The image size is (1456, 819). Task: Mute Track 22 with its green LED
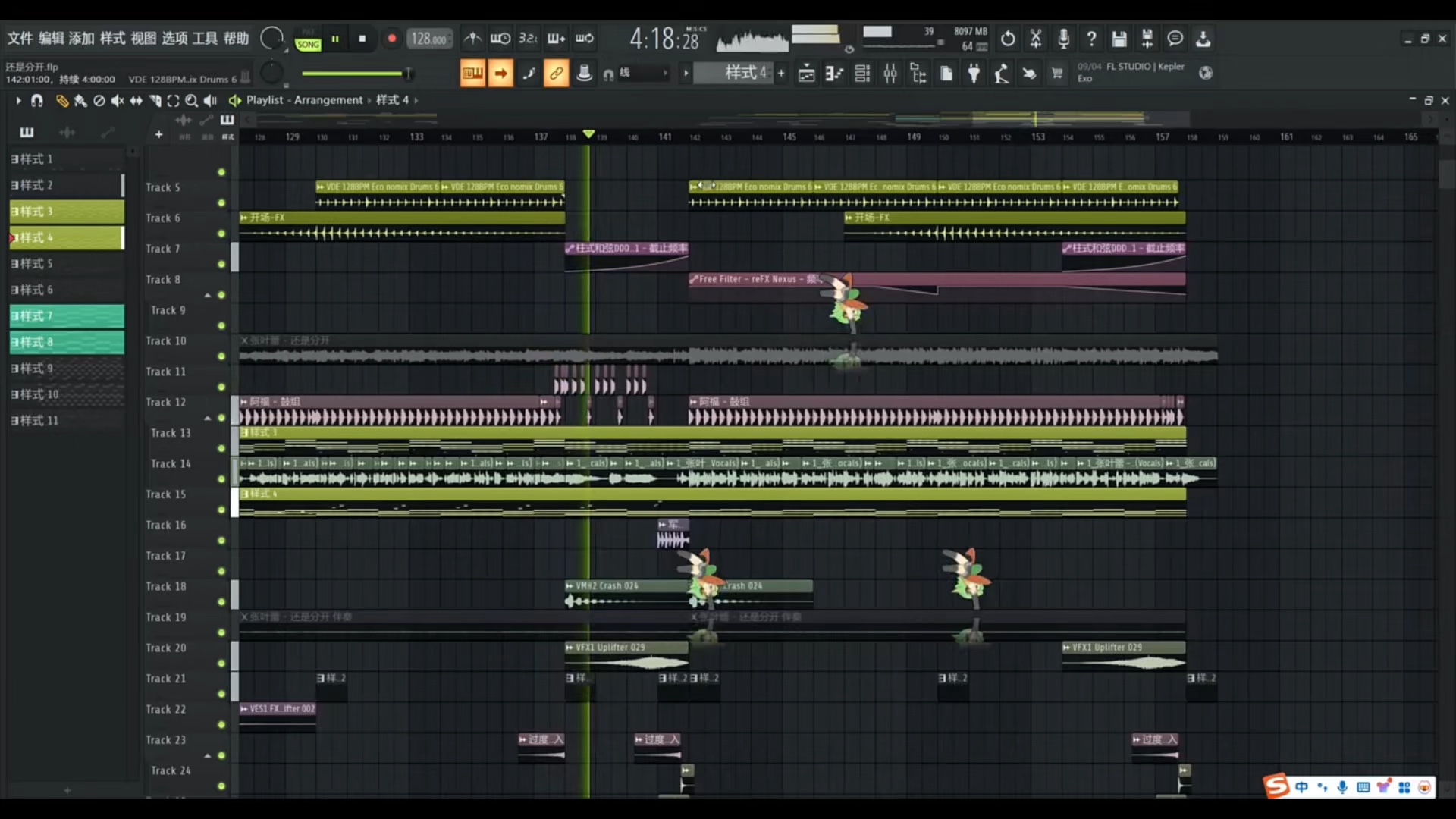[221, 724]
